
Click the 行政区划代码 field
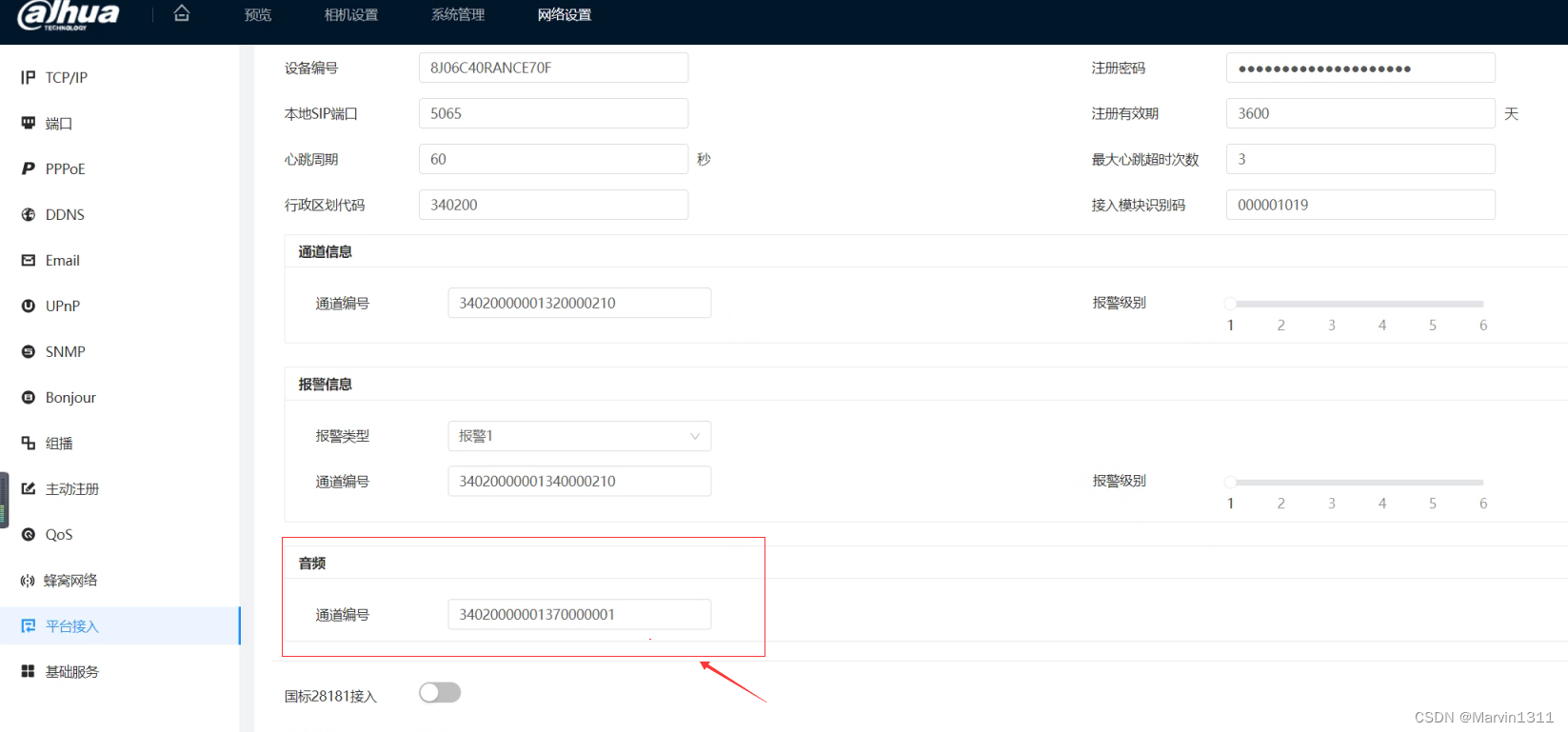pos(553,205)
